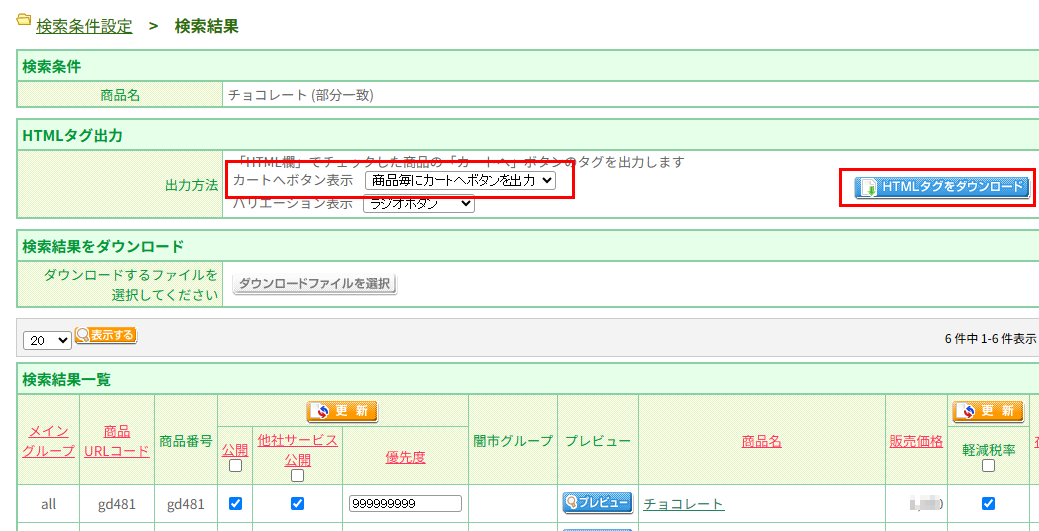Open the 20 items-per-page dropdown

(47, 340)
